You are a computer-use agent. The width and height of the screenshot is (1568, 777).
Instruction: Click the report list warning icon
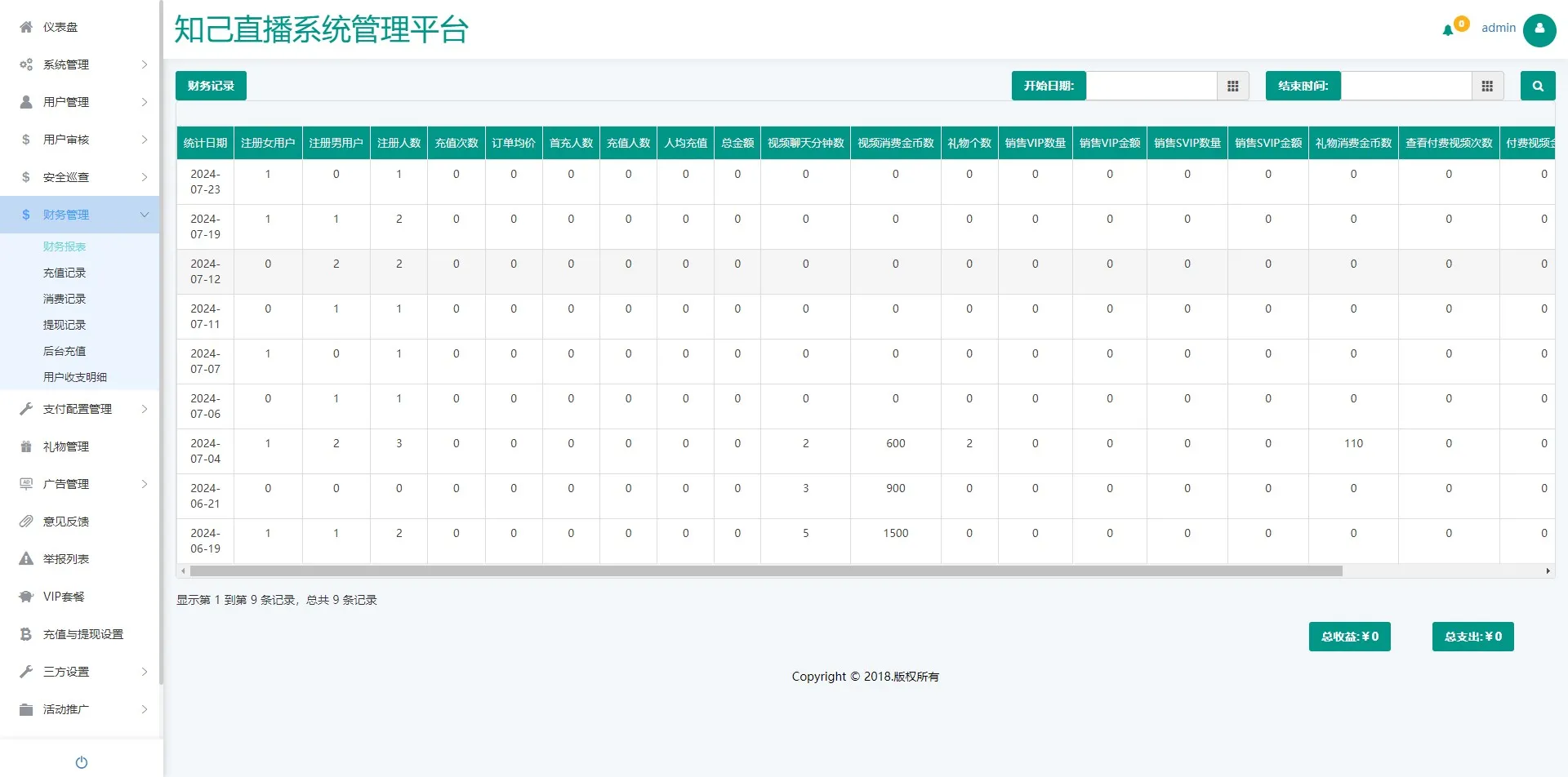point(26,559)
